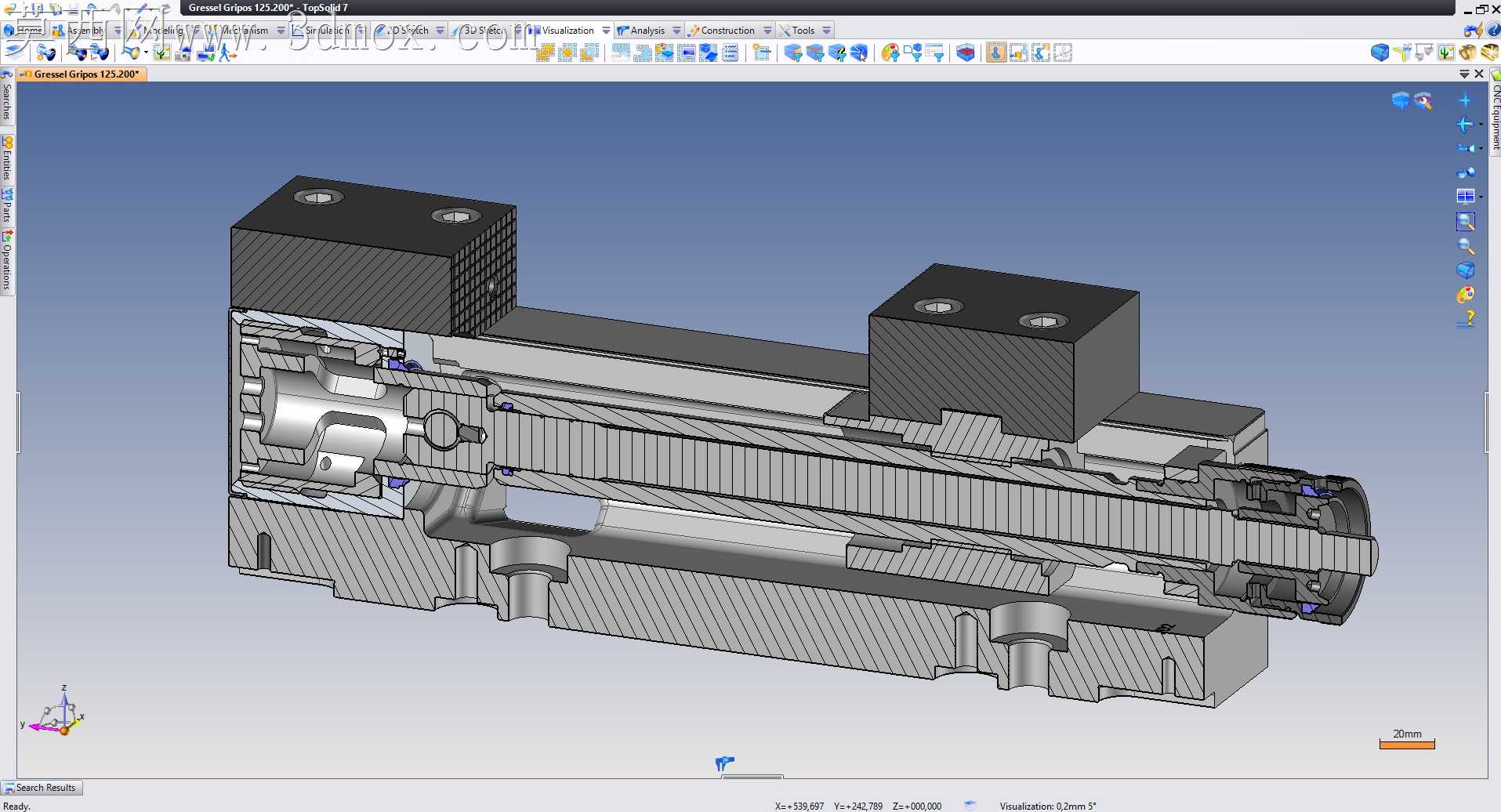Toggle the second figure selection mode icon
Screen dimensions: 1501x812
coord(1018,53)
